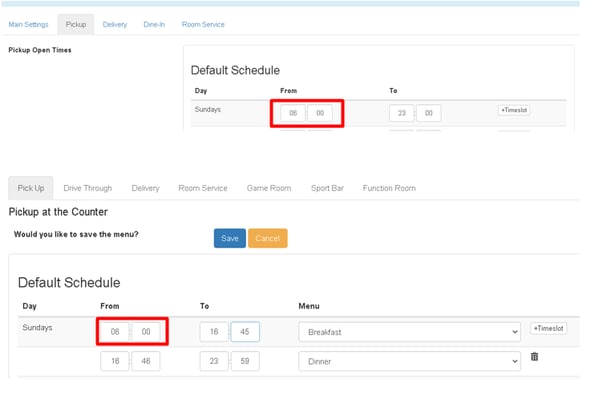
Task: Click the Menu column header
Action: (x=309, y=306)
